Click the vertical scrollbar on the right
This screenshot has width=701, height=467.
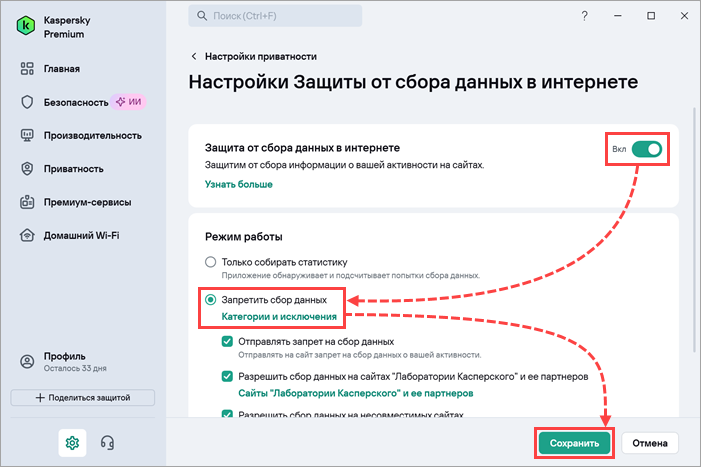(x=694, y=230)
